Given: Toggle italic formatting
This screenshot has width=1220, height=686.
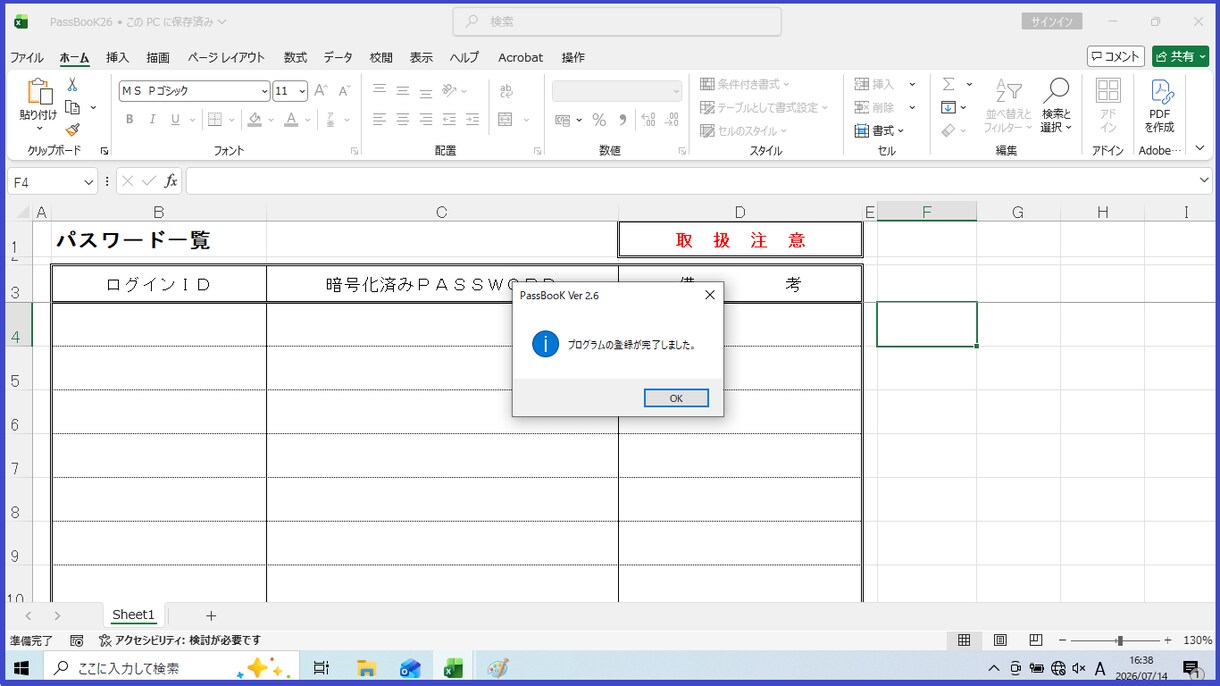Looking at the screenshot, I should click(x=152, y=120).
